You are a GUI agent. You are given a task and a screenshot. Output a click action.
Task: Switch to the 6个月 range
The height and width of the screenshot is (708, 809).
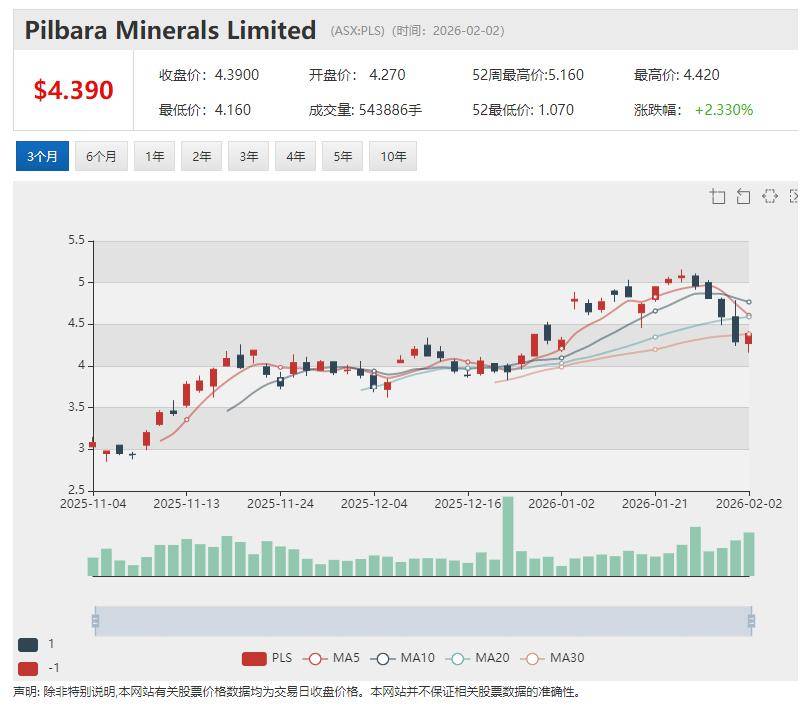(x=101, y=156)
